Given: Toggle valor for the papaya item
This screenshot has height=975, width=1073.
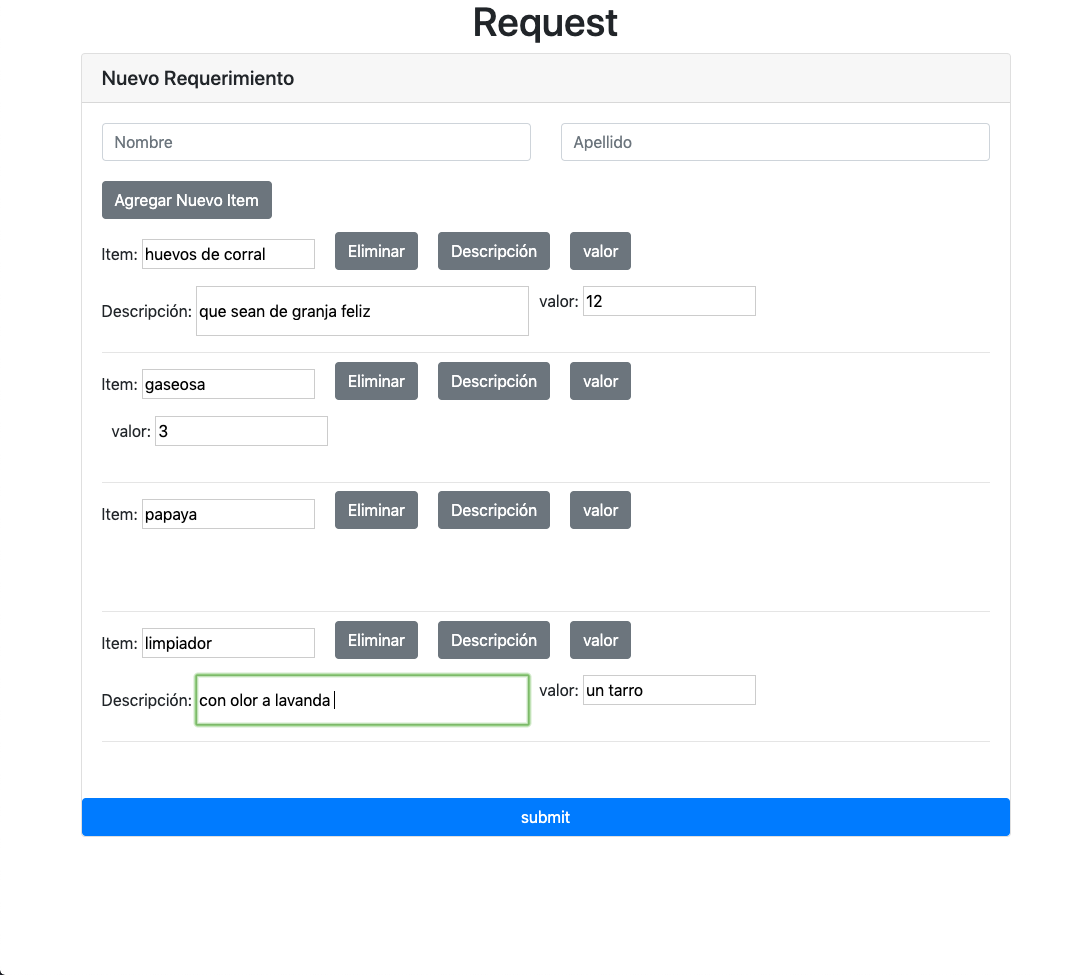Looking at the screenshot, I should (600, 510).
